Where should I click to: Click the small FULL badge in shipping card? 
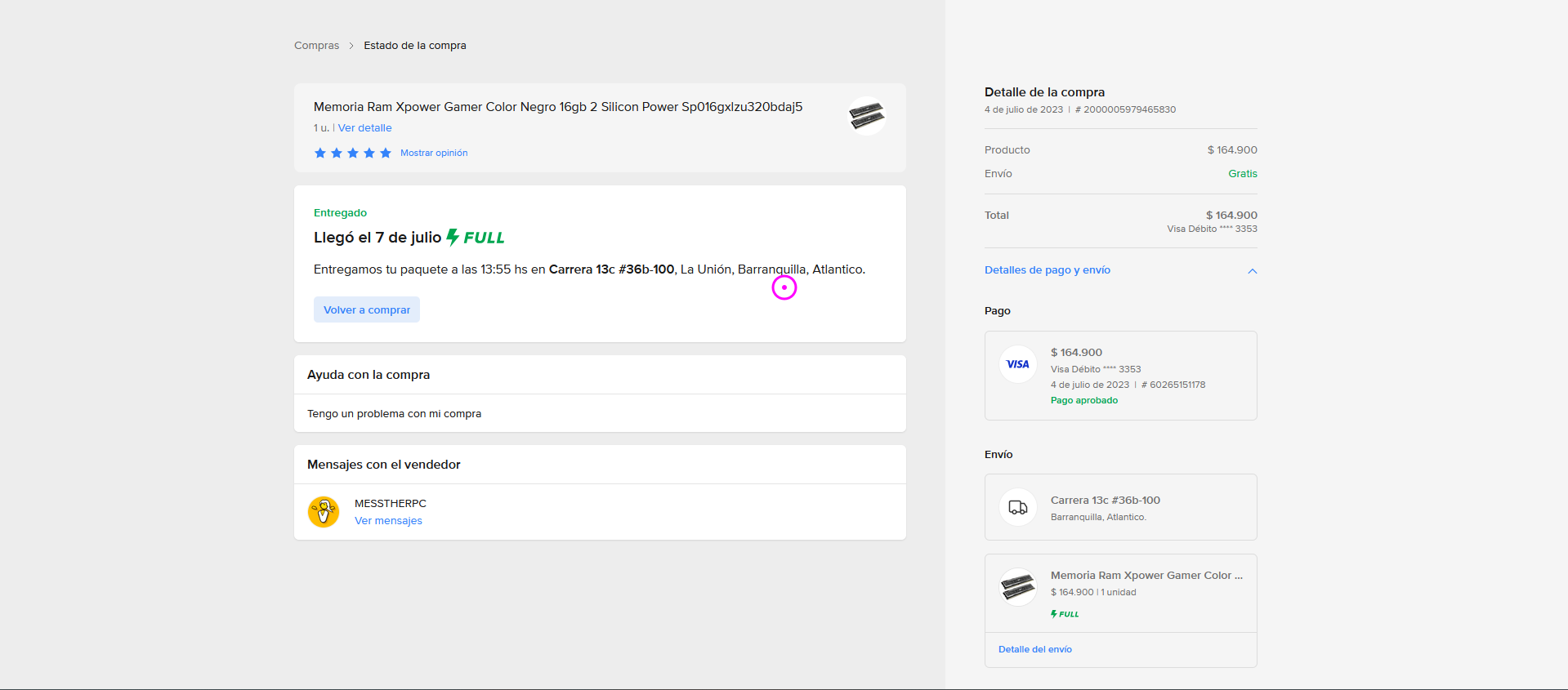(1065, 614)
